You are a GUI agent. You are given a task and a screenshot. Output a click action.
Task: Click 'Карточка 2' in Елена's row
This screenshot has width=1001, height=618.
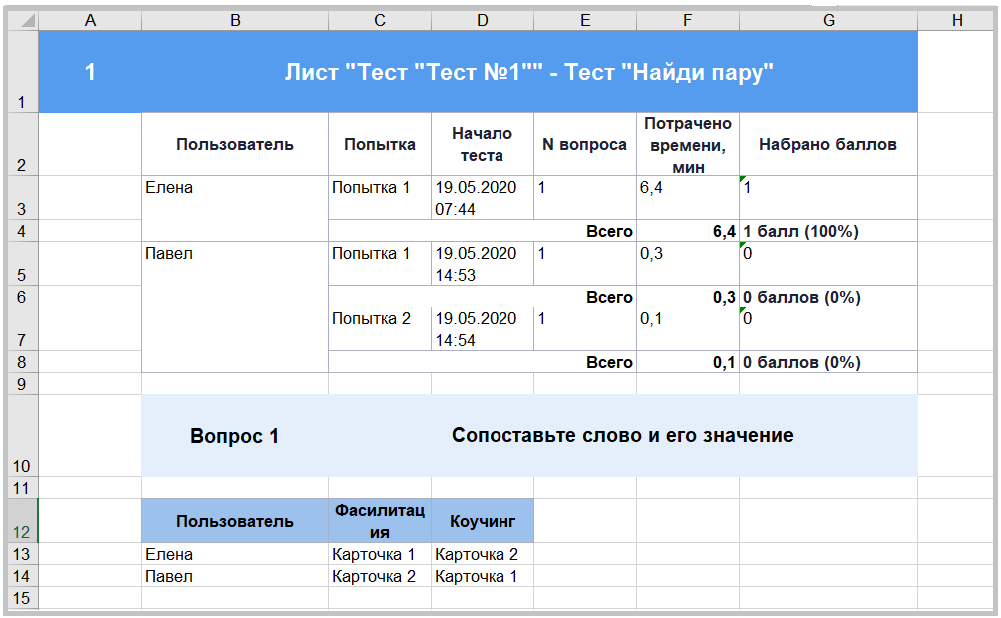coord(483,554)
